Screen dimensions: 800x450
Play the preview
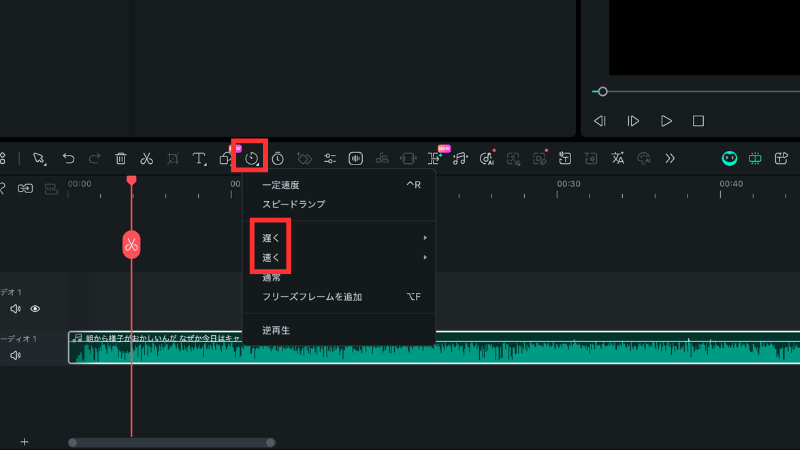coord(666,121)
